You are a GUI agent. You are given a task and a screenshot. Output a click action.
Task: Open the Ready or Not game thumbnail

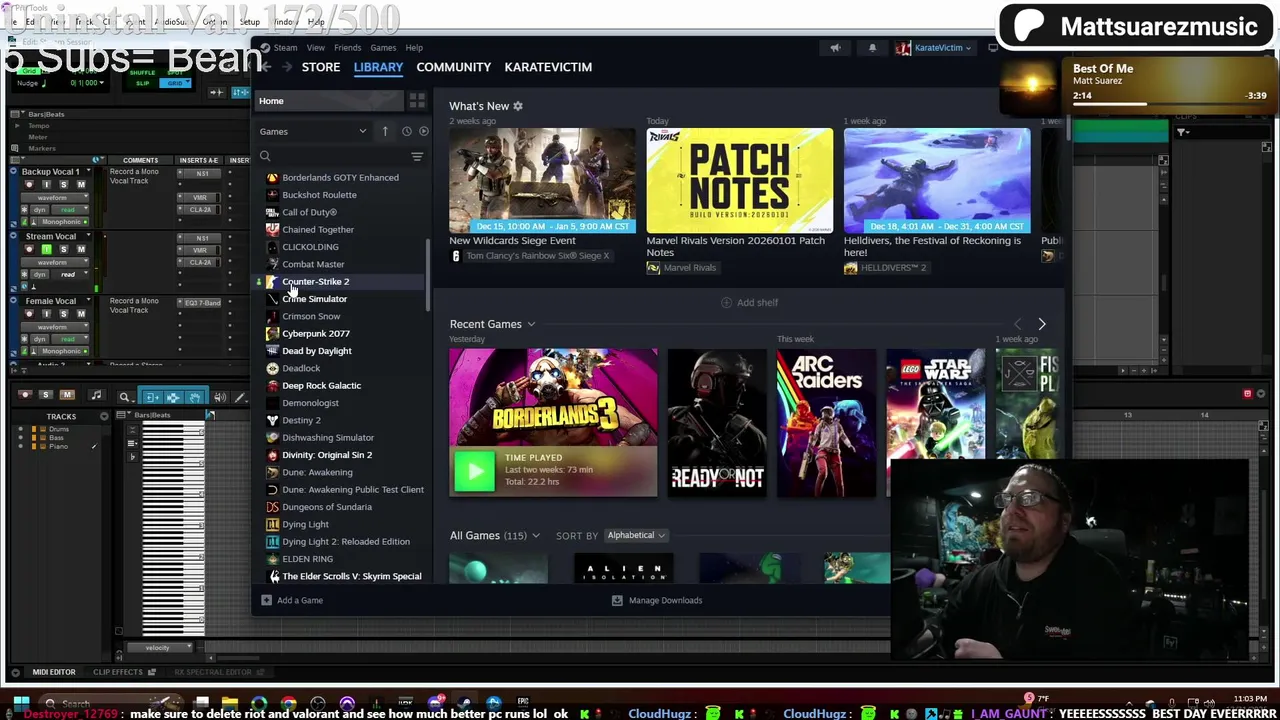point(717,422)
